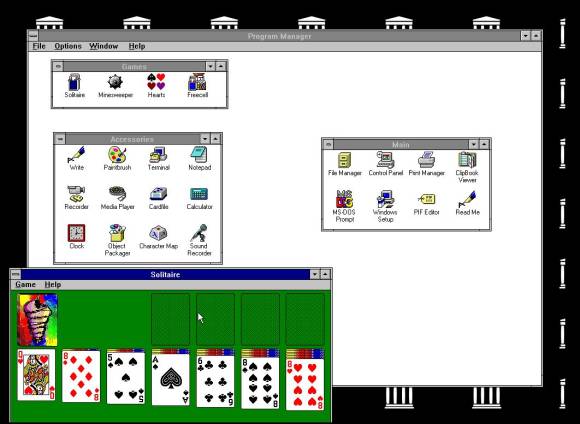Click the 8 of Hearts card
Screen dimensions: 580x424
tap(305, 385)
